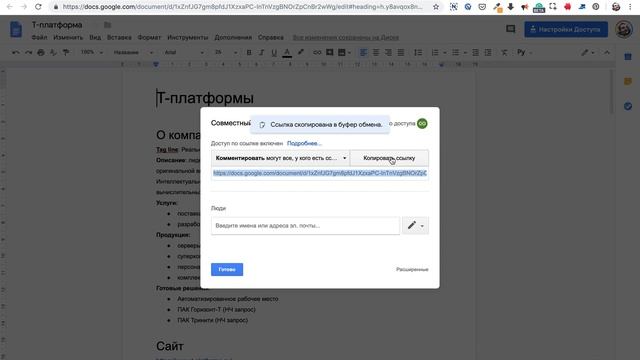
Task: Click the Print icon
Action: click(41, 52)
